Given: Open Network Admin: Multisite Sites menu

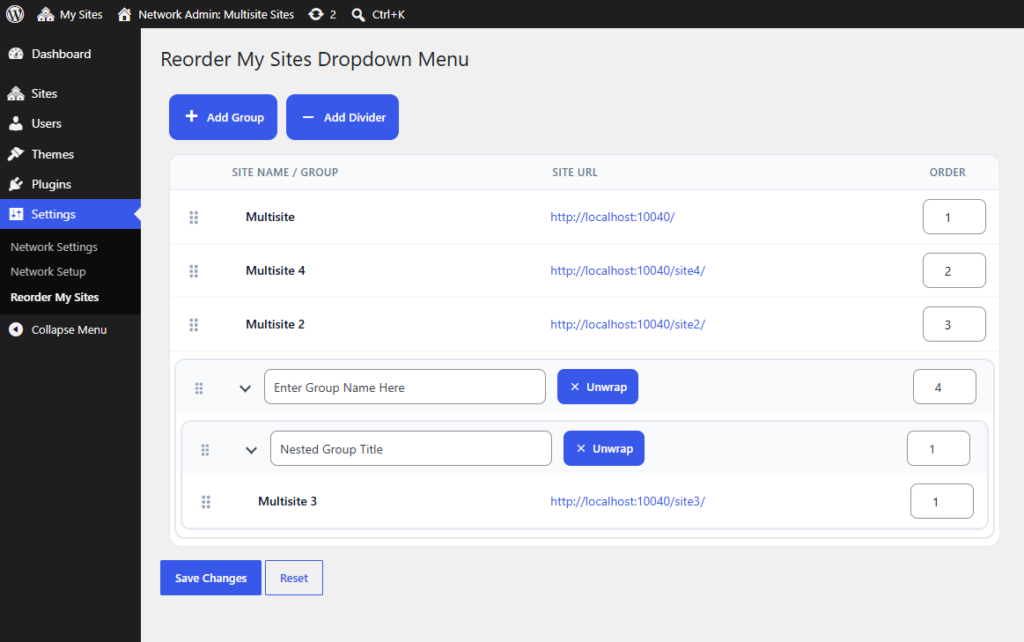Looking at the screenshot, I should 206,14.
